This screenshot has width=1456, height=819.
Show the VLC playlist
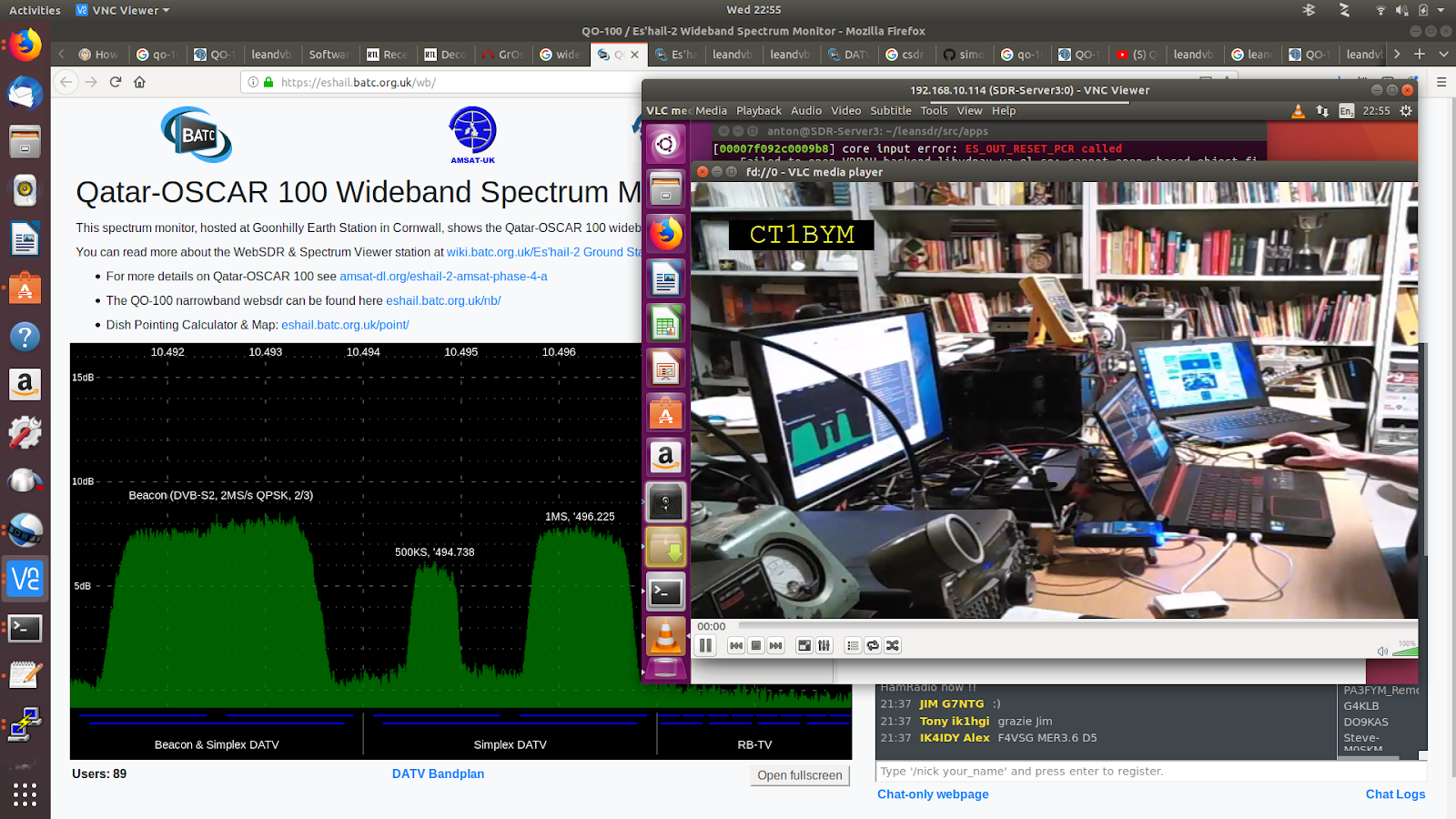(x=853, y=645)
